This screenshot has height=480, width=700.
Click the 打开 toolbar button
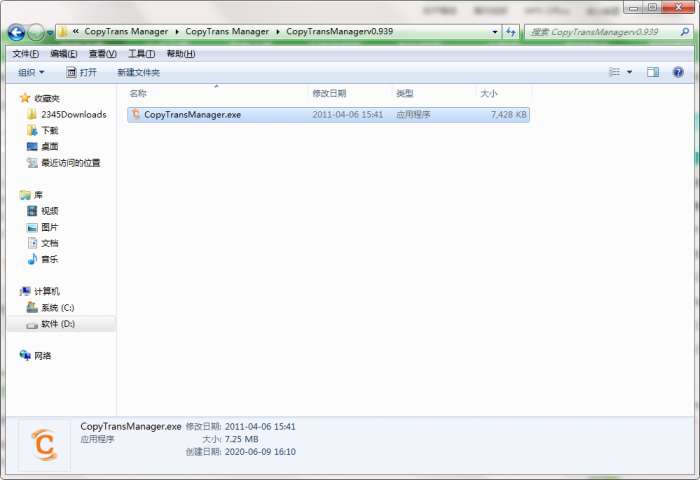(x=81, y=72)
